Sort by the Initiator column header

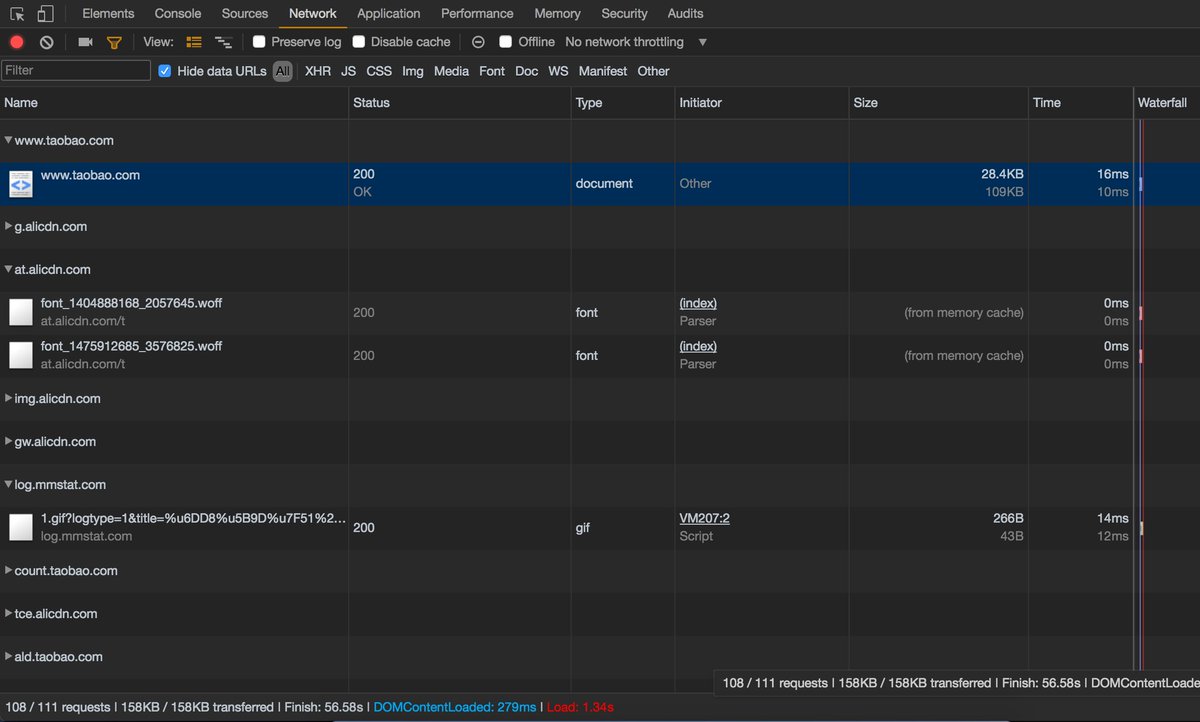tap(762, 103)
